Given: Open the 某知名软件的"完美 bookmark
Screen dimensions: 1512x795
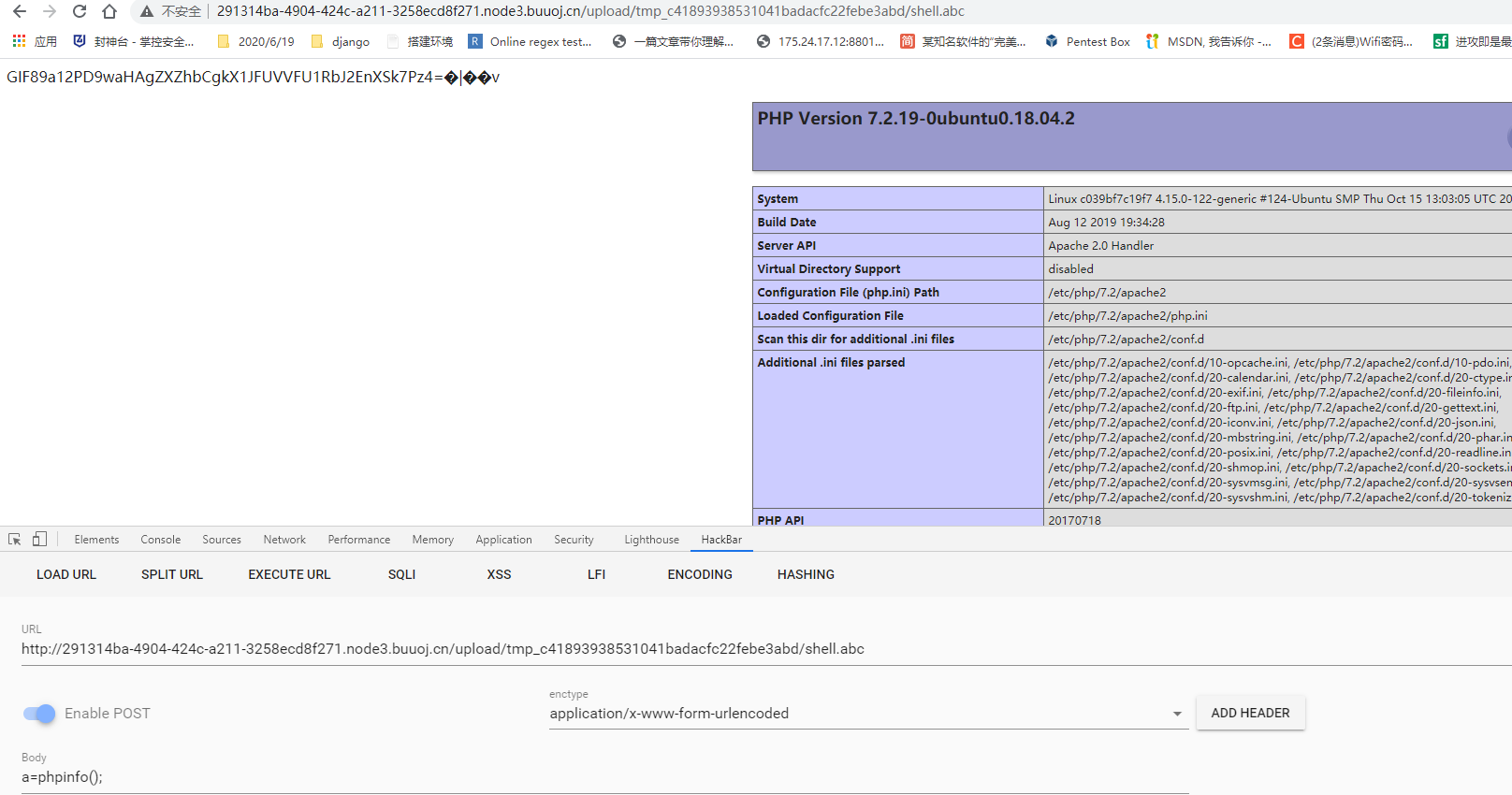Looking at the screenshot, I should coord(963,41).
